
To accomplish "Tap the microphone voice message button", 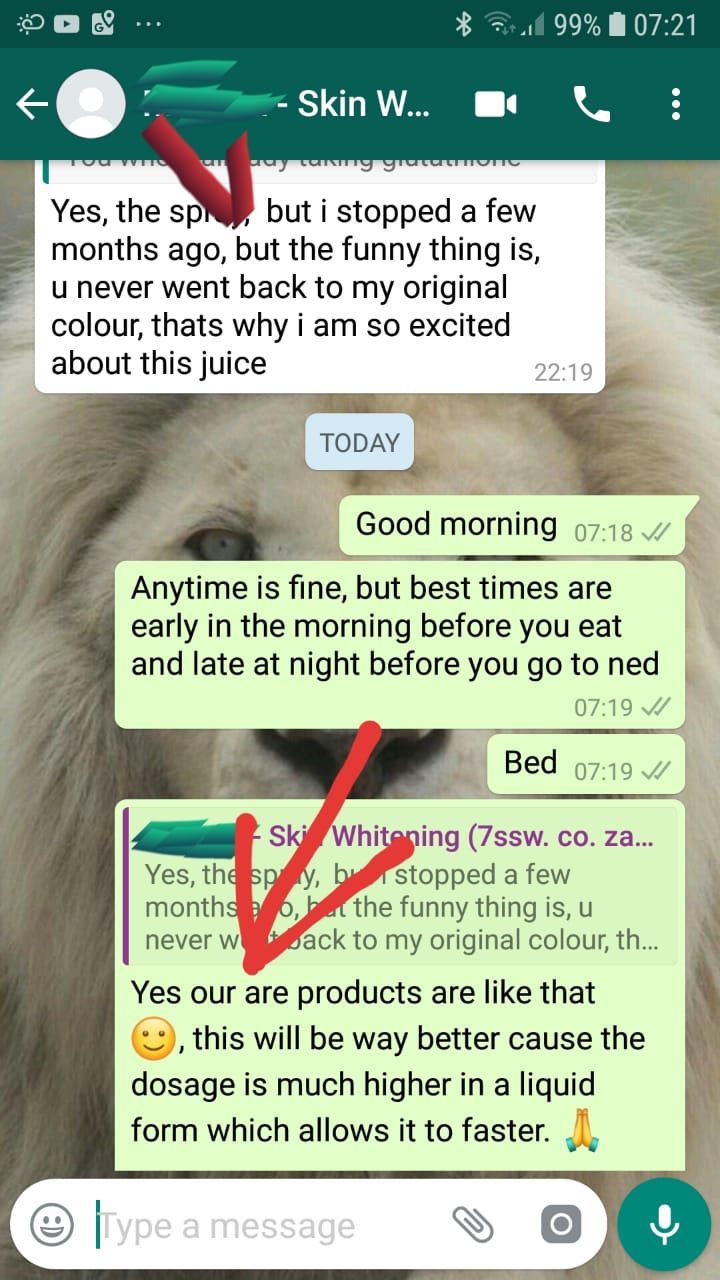I will pyautogui.click(x=664, y=1225).
